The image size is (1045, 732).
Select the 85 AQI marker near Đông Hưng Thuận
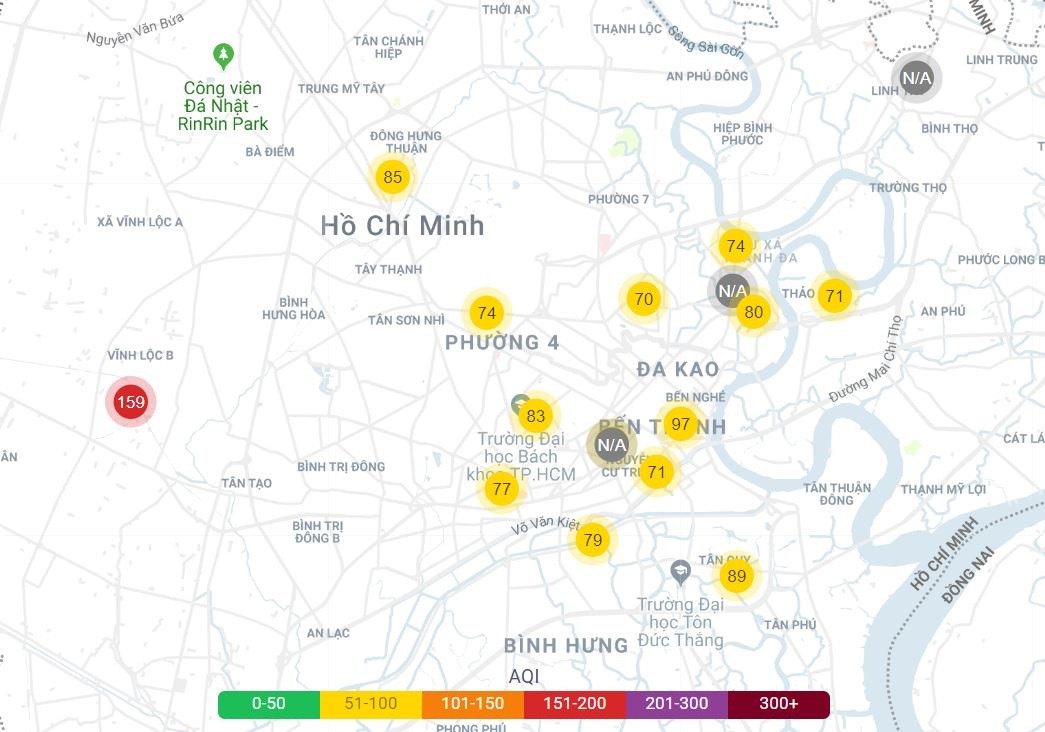pos(392,178)
